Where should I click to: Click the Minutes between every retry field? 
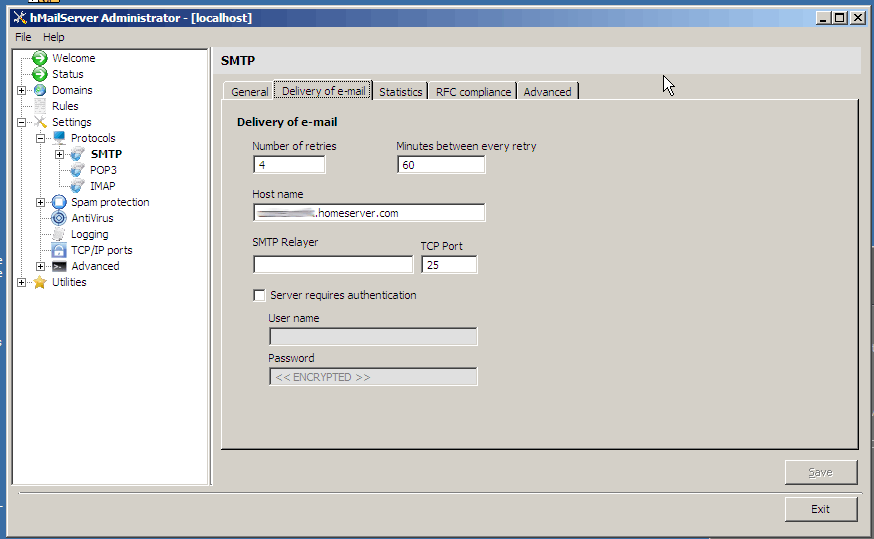(441, 165)
